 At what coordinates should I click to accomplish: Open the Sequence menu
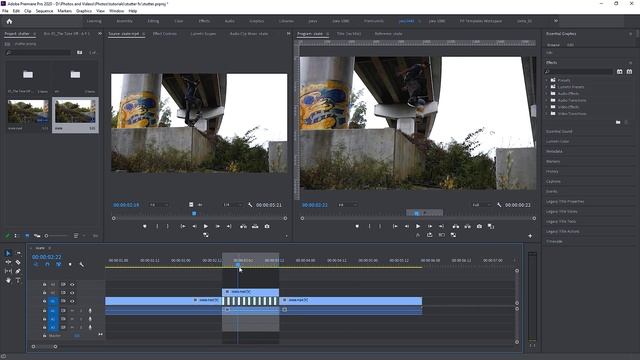click(44, 11)
